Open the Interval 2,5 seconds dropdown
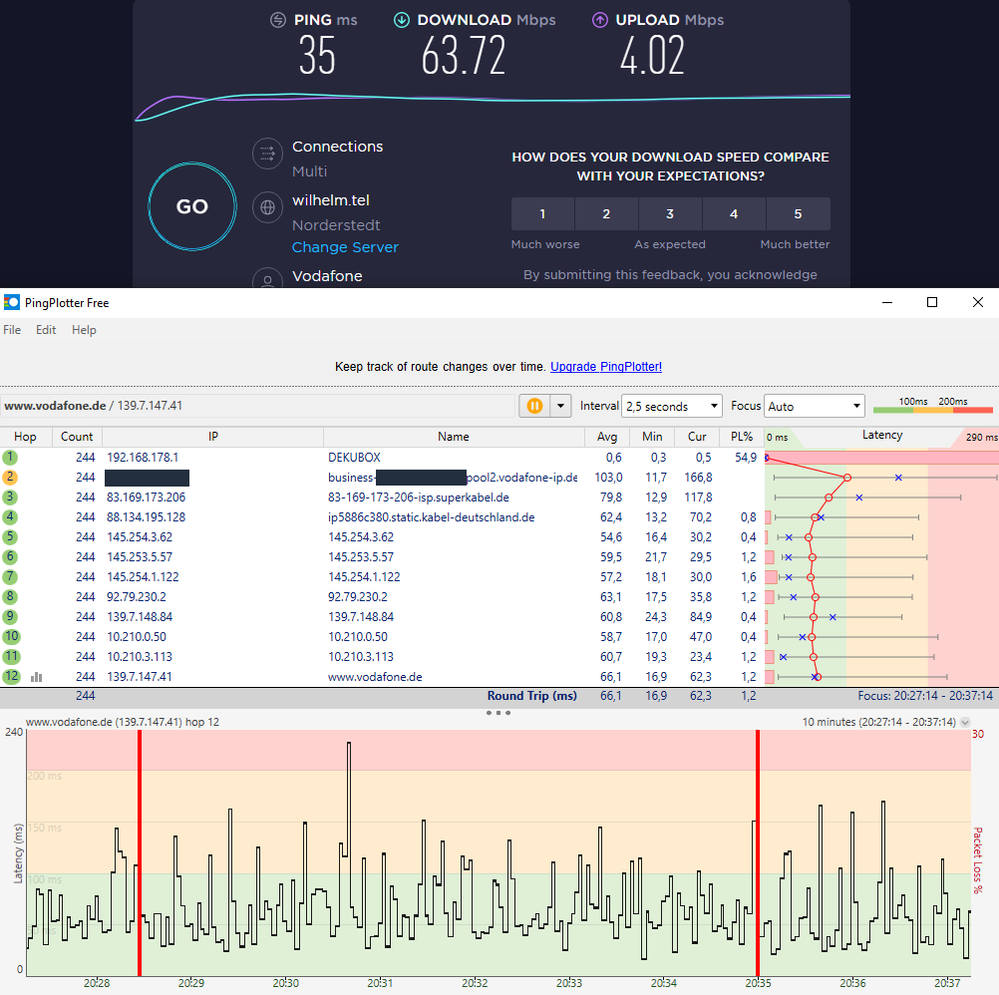Screen dimensions: 999x995 point(672,406)
